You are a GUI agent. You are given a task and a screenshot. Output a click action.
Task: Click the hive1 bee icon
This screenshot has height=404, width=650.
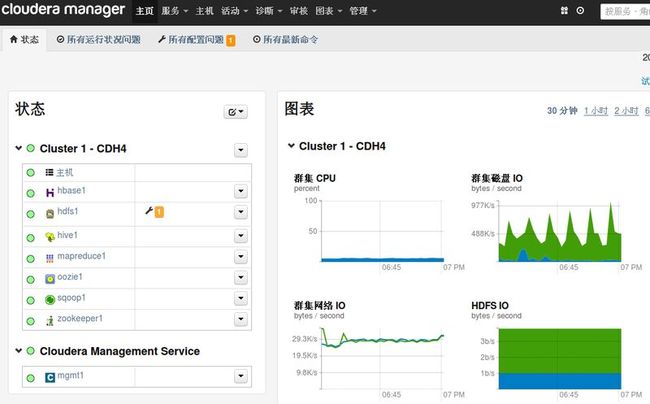point(50,237)
